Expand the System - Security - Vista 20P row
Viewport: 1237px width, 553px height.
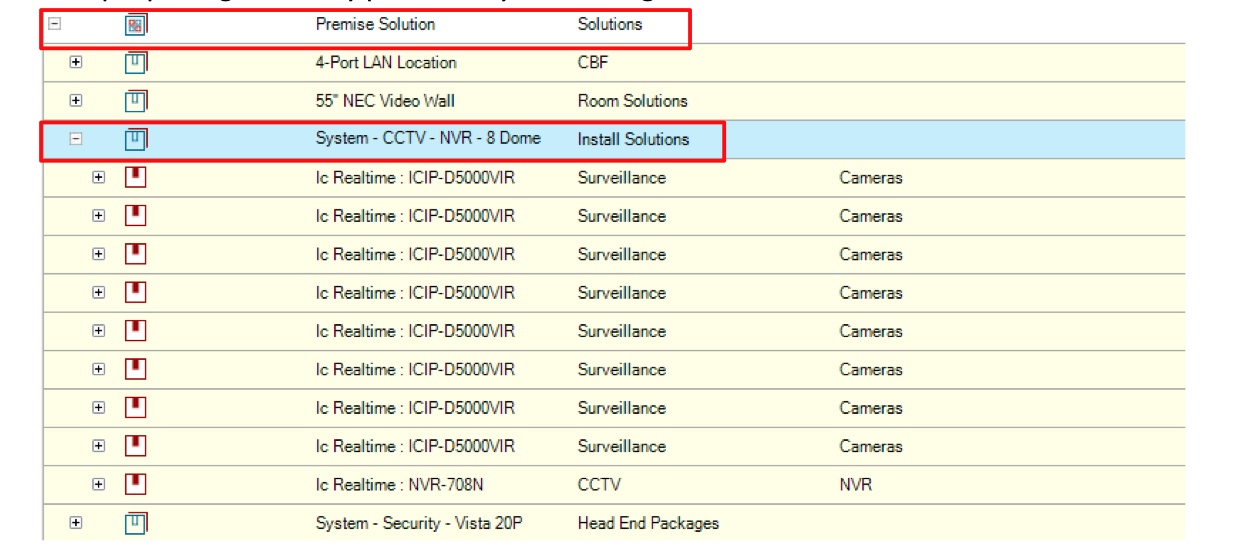pos(76,523)
